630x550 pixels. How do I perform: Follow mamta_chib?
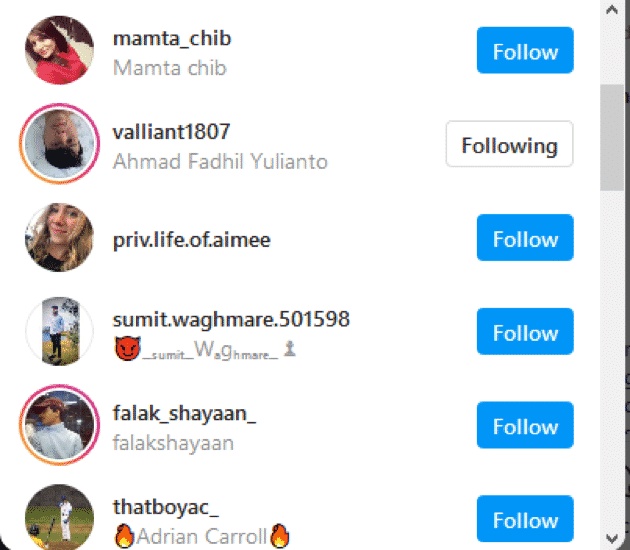(x=525, y=50)
